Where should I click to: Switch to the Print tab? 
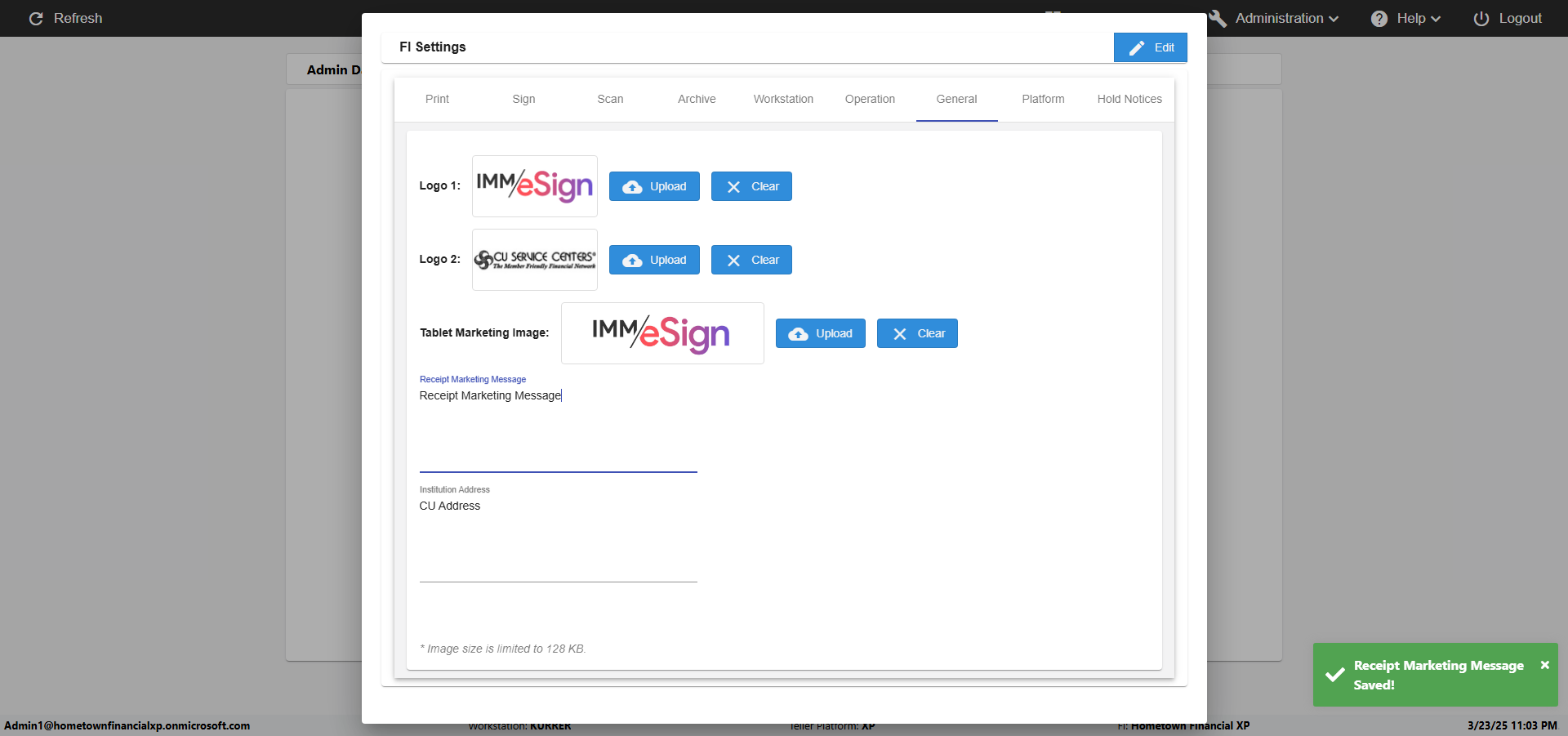437,99
